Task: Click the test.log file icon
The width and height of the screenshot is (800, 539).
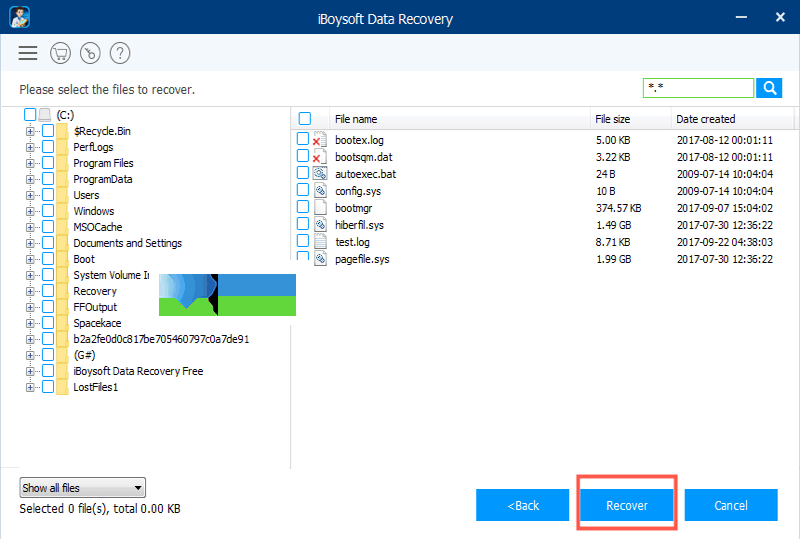Action: tap(320, 241)
